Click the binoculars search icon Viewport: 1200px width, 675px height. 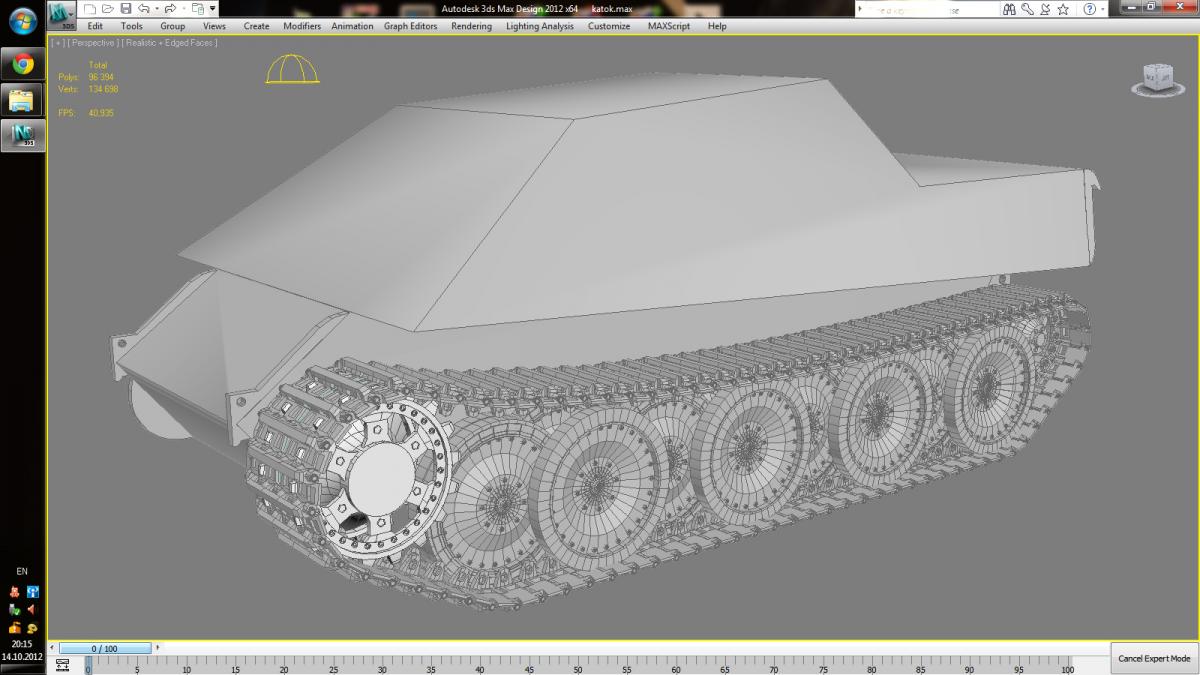click(1009, 9)
